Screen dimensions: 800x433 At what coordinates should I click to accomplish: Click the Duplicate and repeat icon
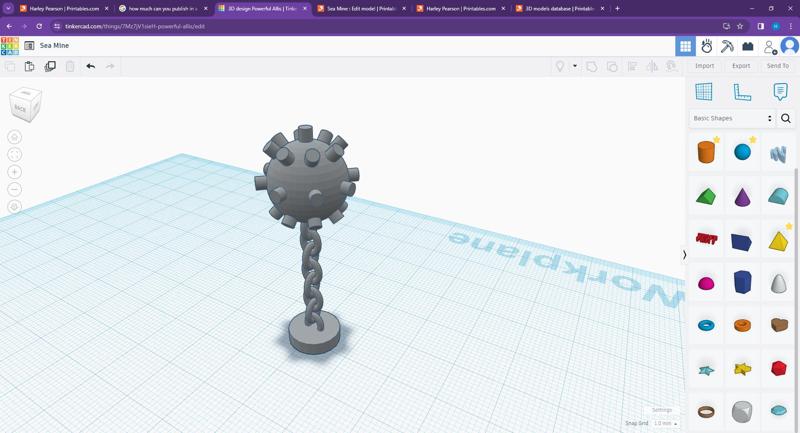50,66
